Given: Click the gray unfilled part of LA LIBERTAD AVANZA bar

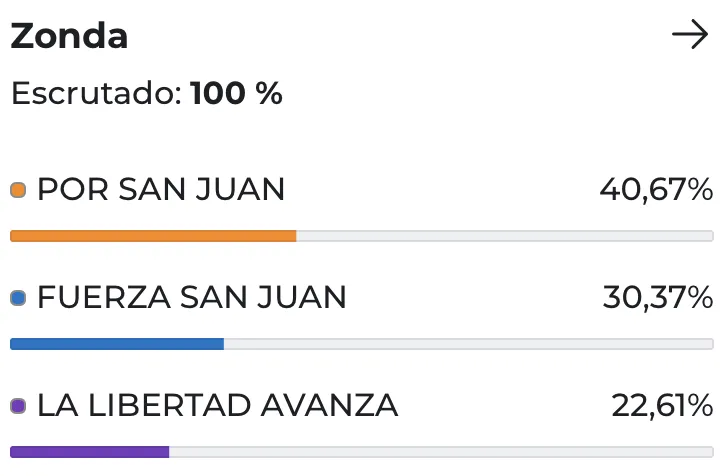Looking at the screenshot, I should (441, 452).
